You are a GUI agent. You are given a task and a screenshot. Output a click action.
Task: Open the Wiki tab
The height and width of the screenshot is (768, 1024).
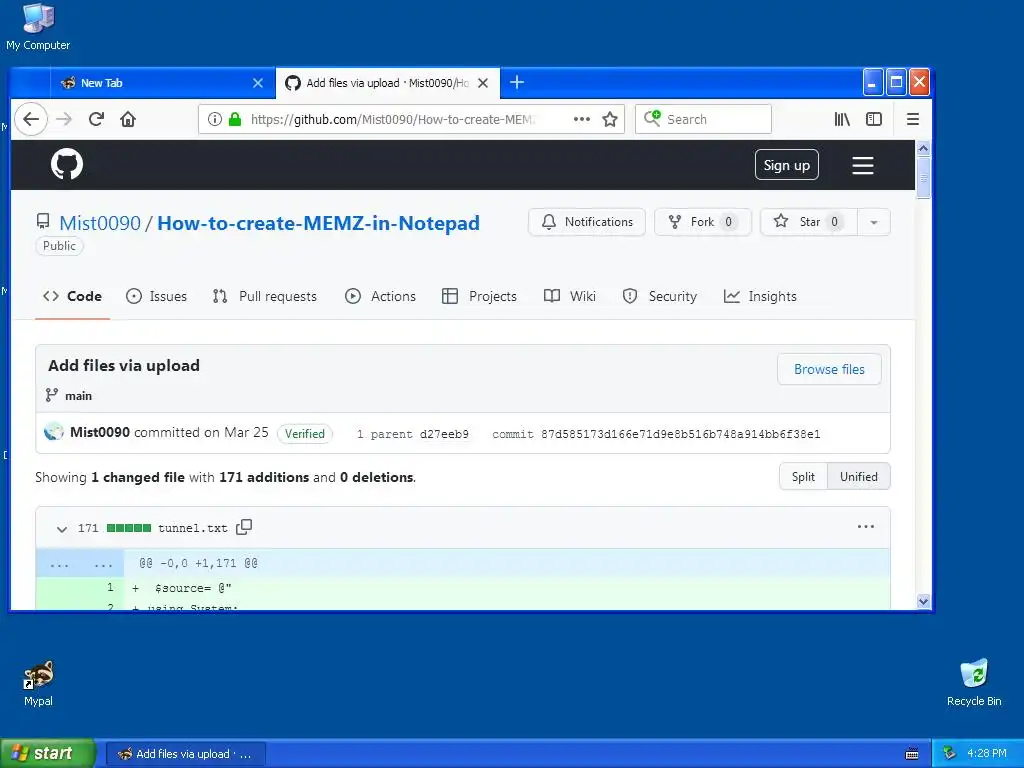[x=569, y=296]
